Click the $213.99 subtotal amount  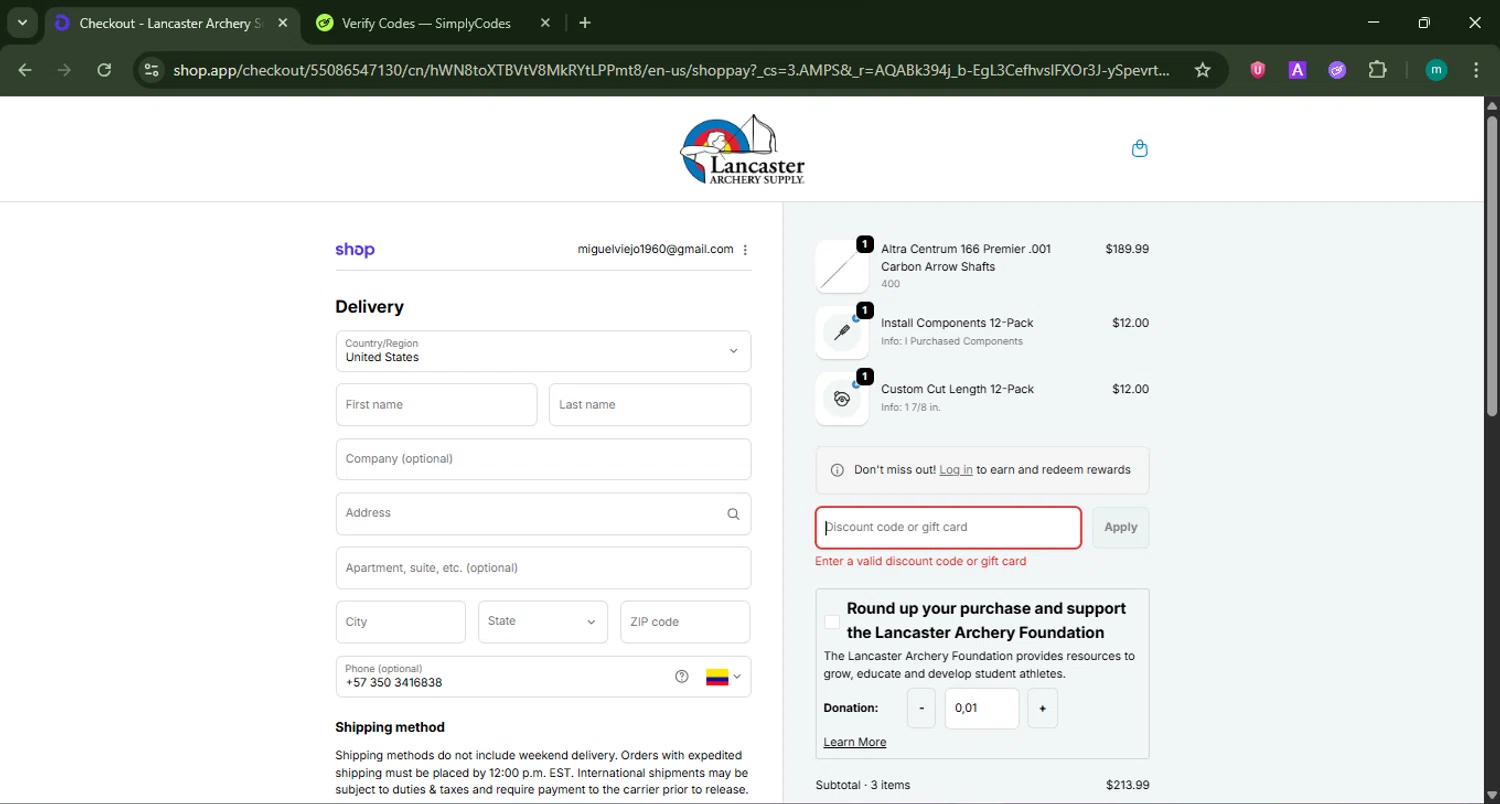(x=1127, y=785)
